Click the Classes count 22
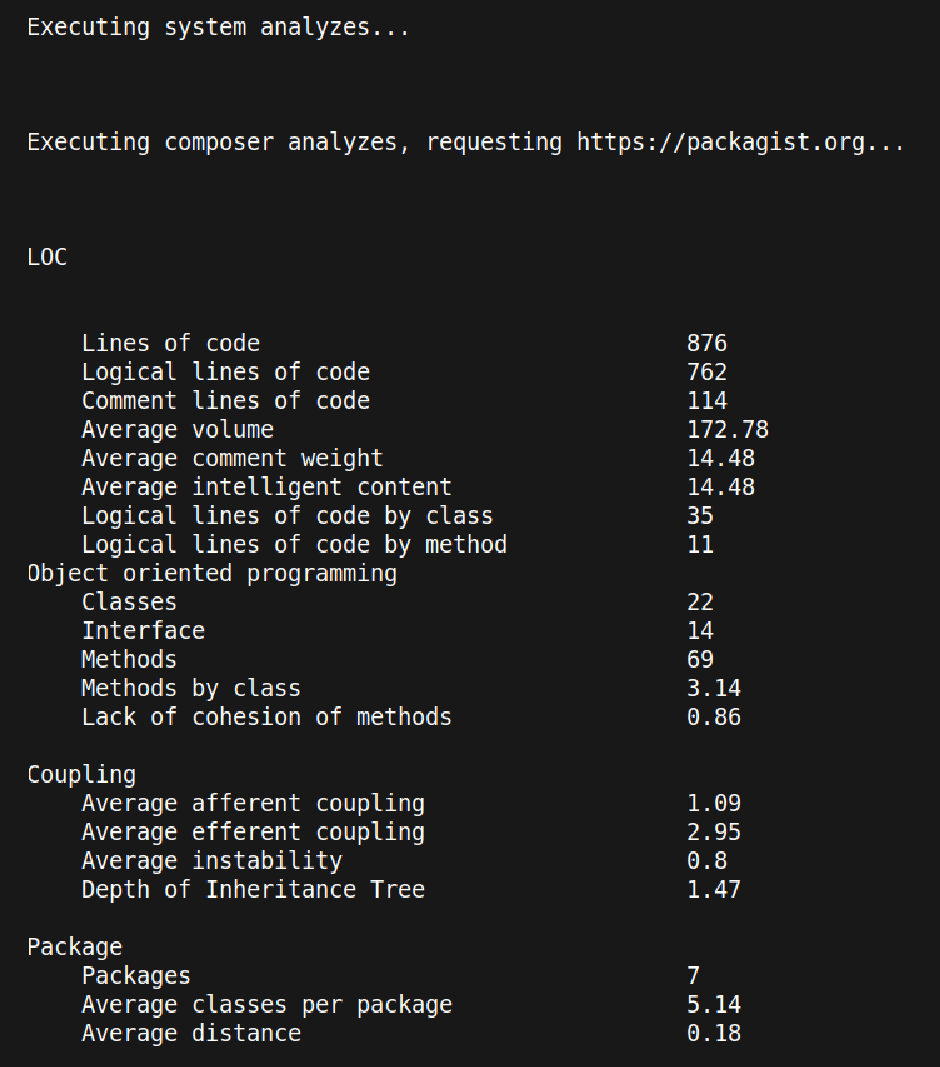 click(x=700, y=602)
